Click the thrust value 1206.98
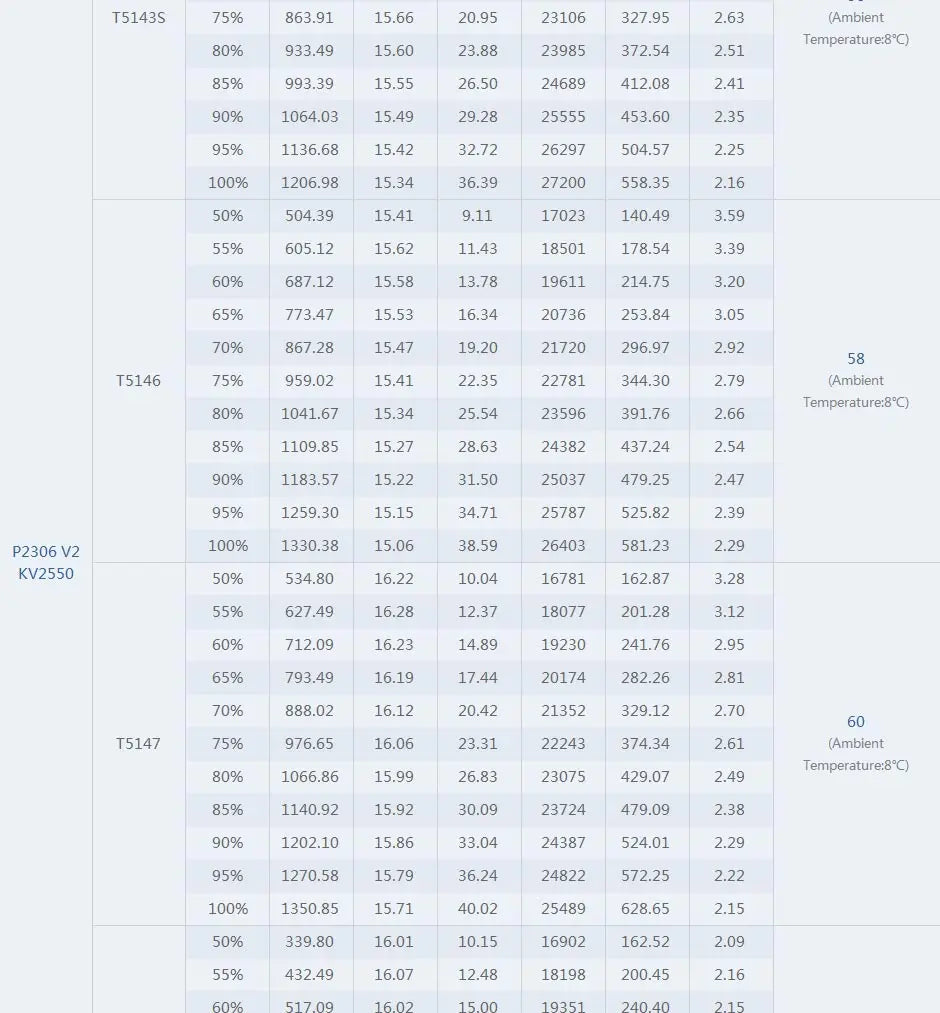The height and width of the screenshot is (1013, 940). pos(310,183)
